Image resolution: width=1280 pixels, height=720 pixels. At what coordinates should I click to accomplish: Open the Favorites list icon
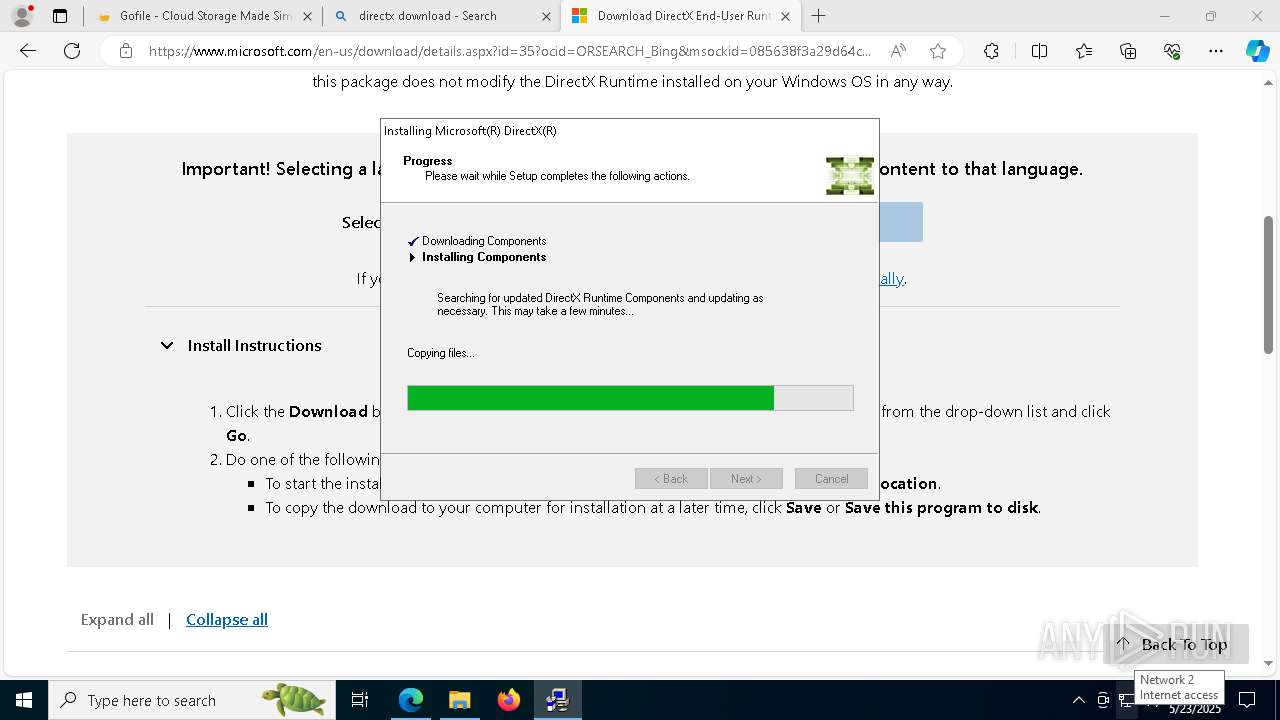1084,51
